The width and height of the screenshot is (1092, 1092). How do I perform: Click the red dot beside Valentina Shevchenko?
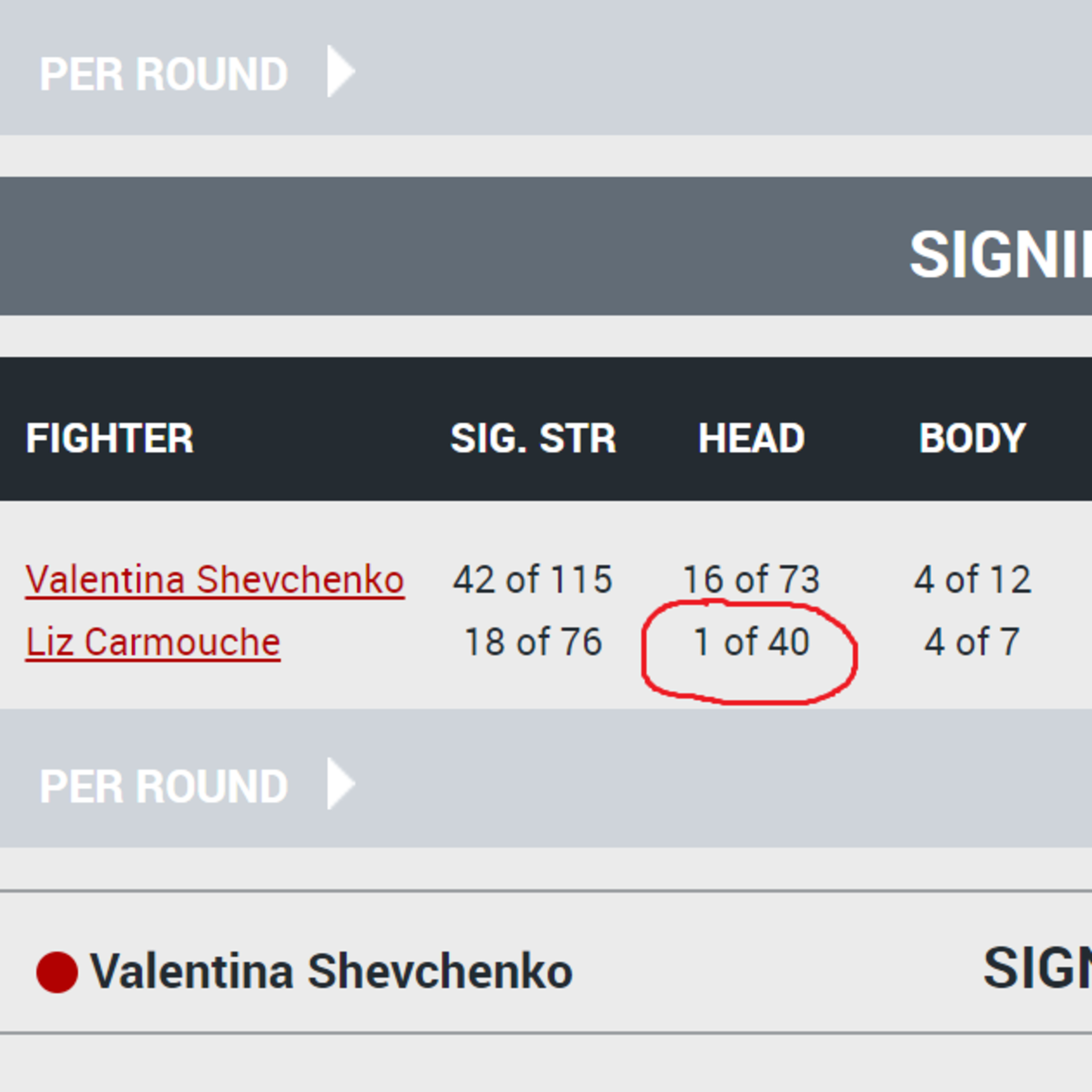coord(57,972)
